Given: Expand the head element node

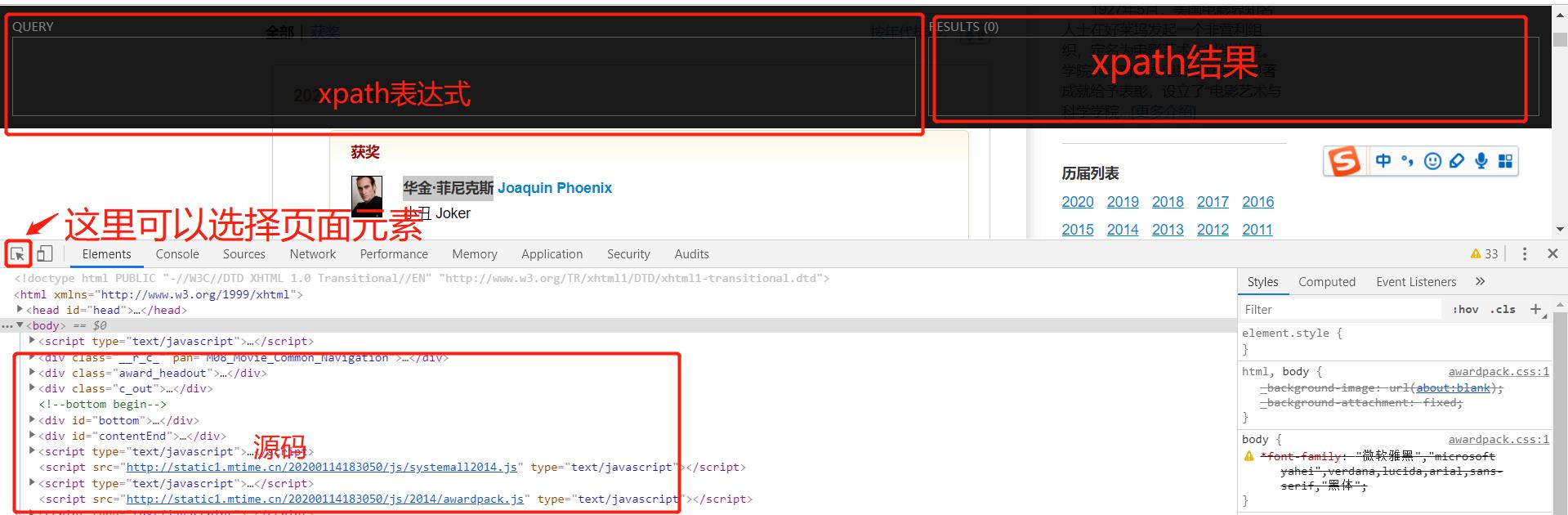Looking at the screenshot, I should [20, 310].
